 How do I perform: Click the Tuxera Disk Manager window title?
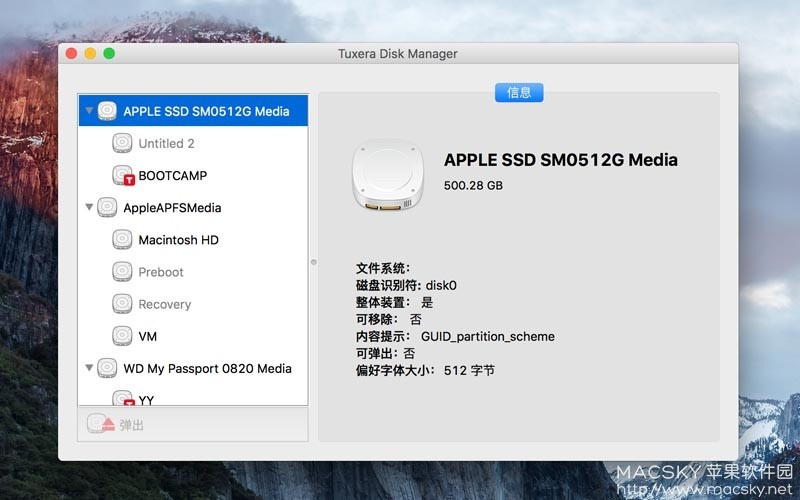pyautogui.click(x=397, y=54)
